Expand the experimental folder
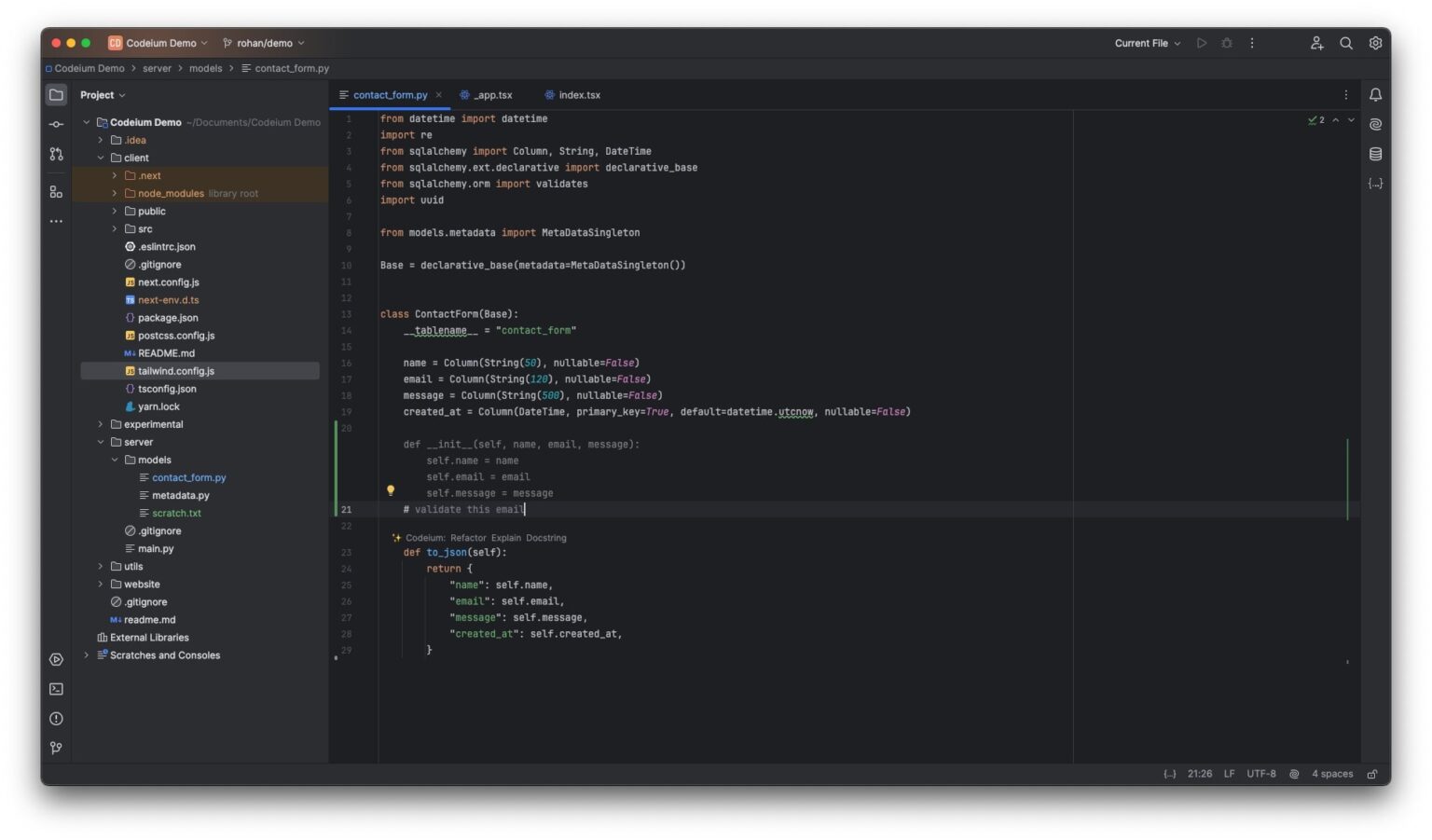 pos(100,424)
